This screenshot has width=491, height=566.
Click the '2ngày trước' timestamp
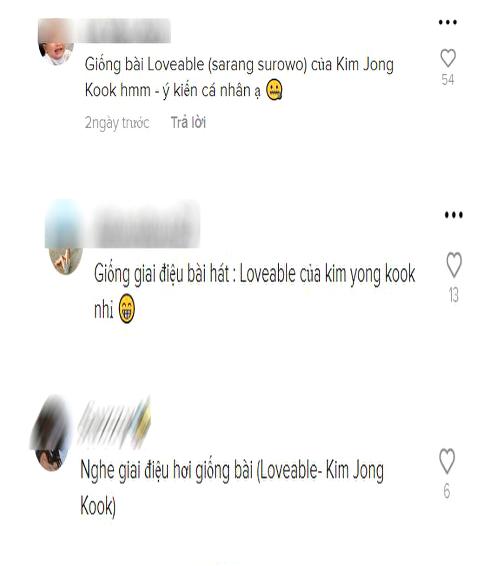[117, 123]
